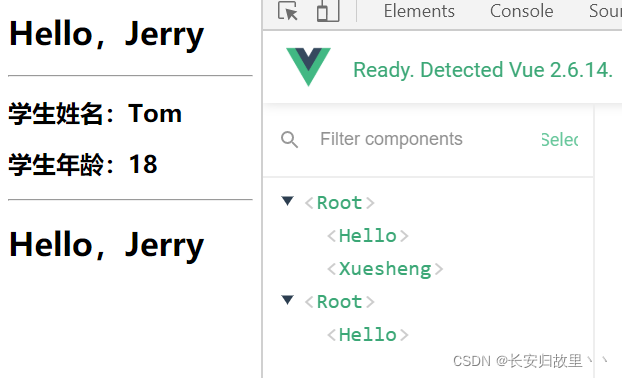This screenshot has width=622, height=378.
Task: Switch to the Console tab
Action: [x=522, y=11]
